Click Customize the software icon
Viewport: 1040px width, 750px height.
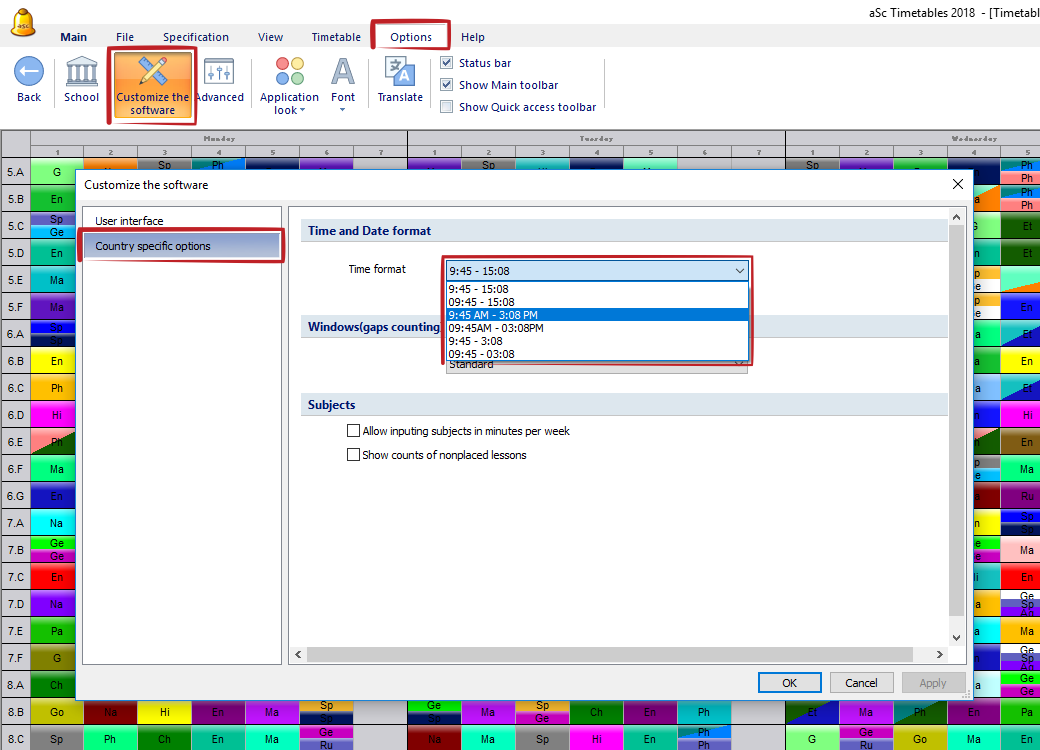152,72
